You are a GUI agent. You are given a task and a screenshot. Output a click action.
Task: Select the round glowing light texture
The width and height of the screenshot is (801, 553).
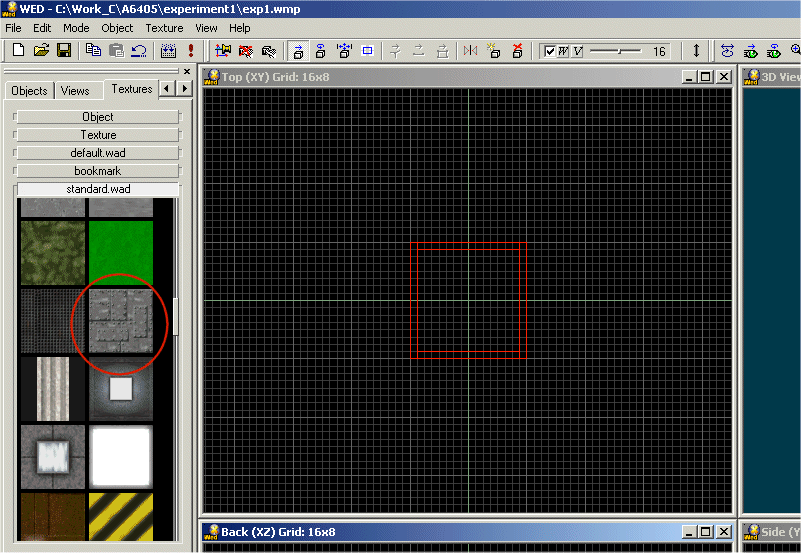[x=121, y=389]
